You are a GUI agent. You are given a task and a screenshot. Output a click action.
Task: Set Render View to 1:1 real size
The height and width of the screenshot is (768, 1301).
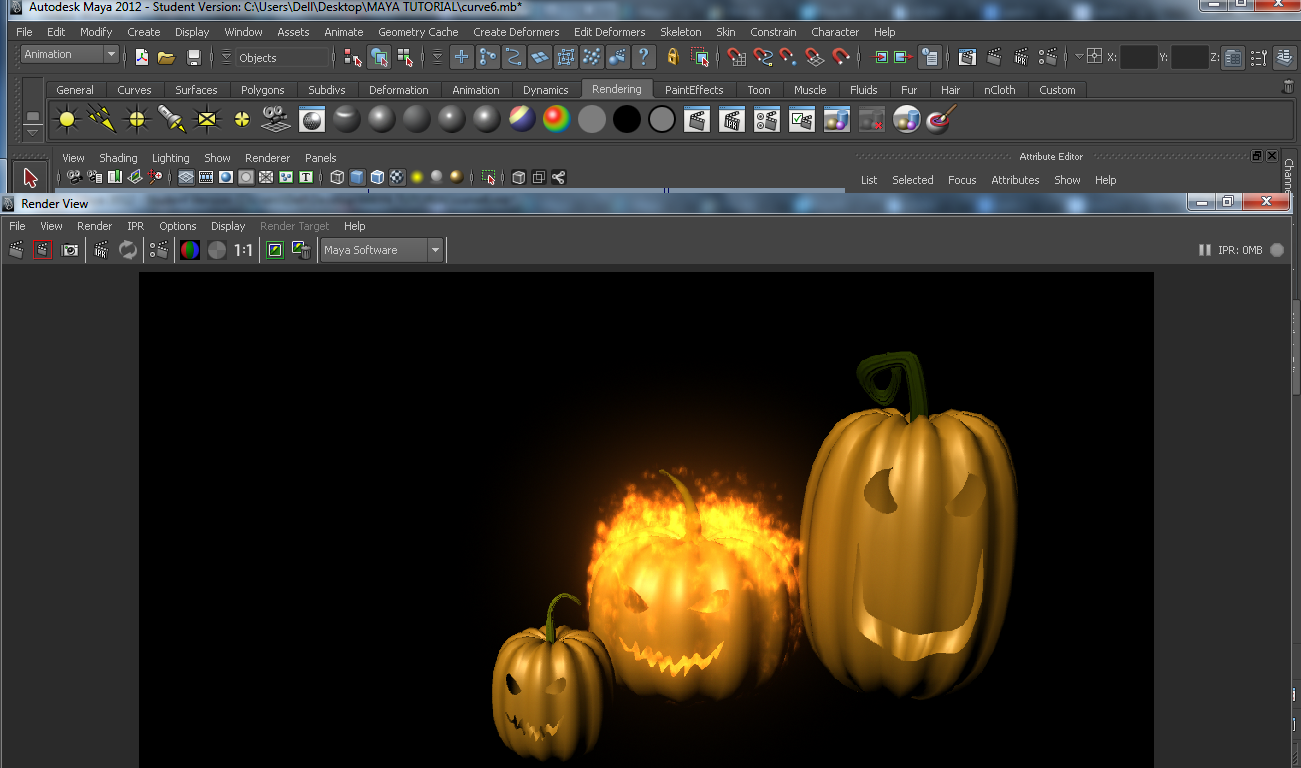pyautogui.click(x=244, y=250)
